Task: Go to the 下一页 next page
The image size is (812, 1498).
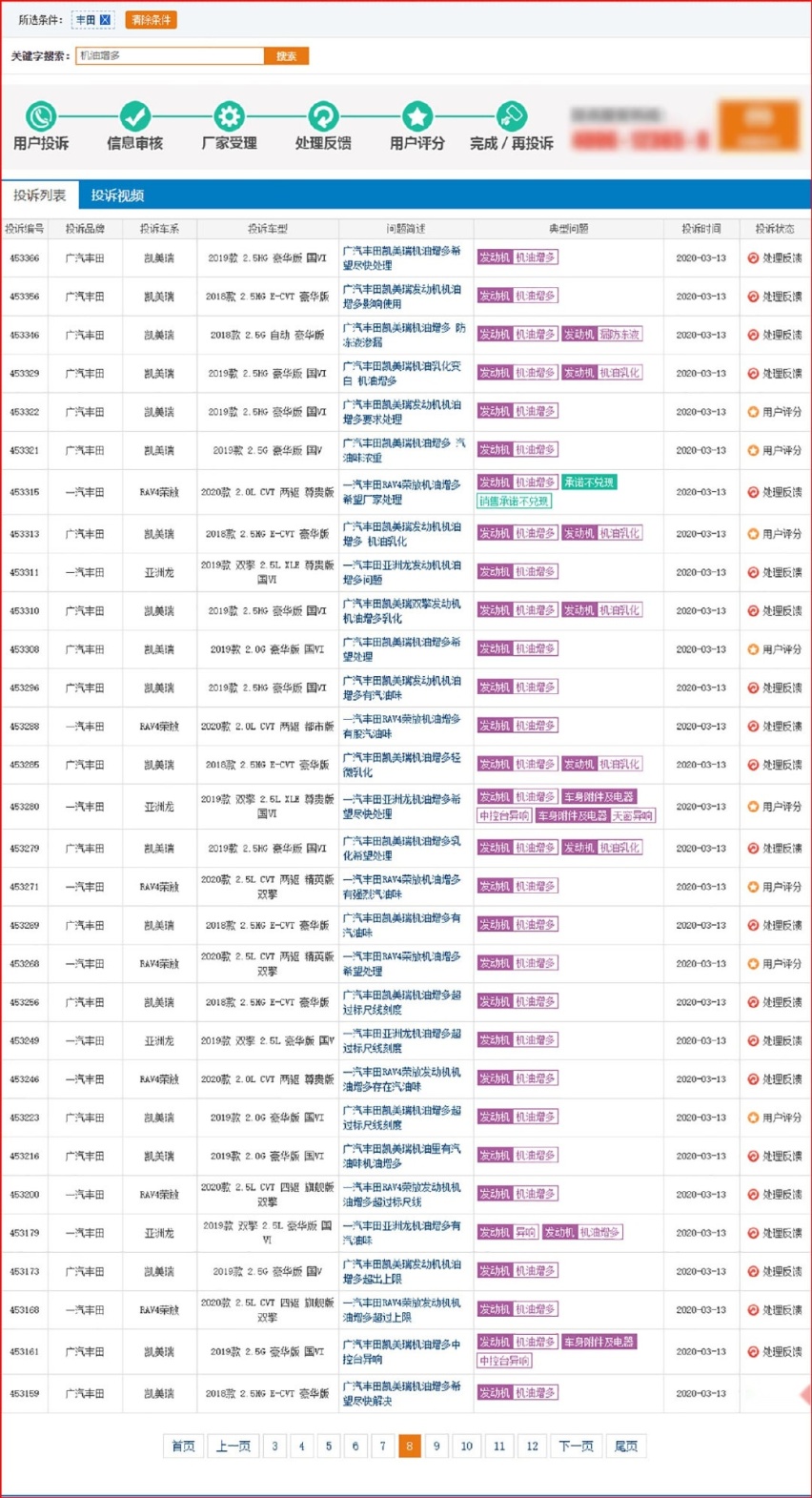Action: point(576,1447)
